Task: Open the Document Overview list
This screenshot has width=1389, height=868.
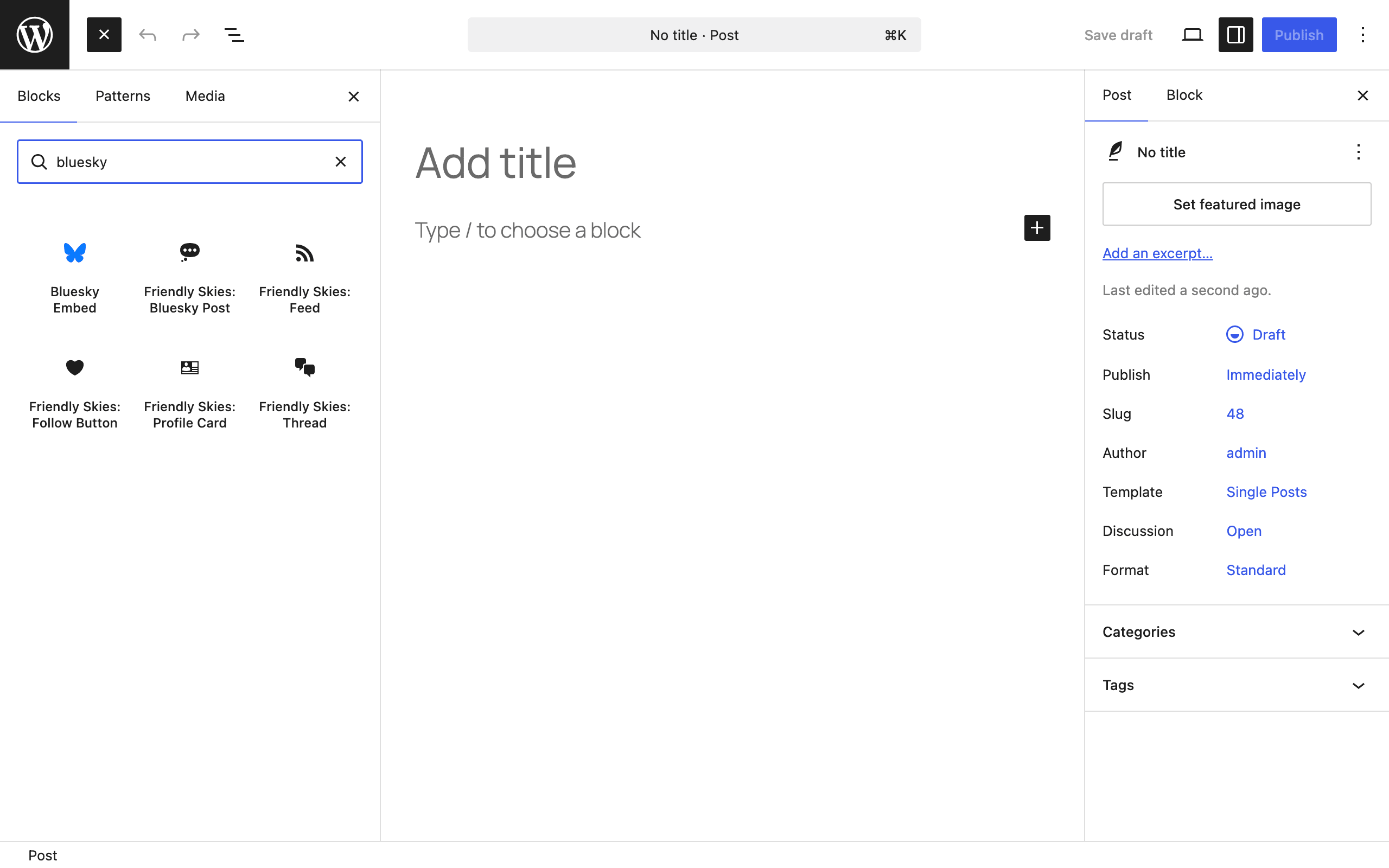Action: tap(234, 34)
